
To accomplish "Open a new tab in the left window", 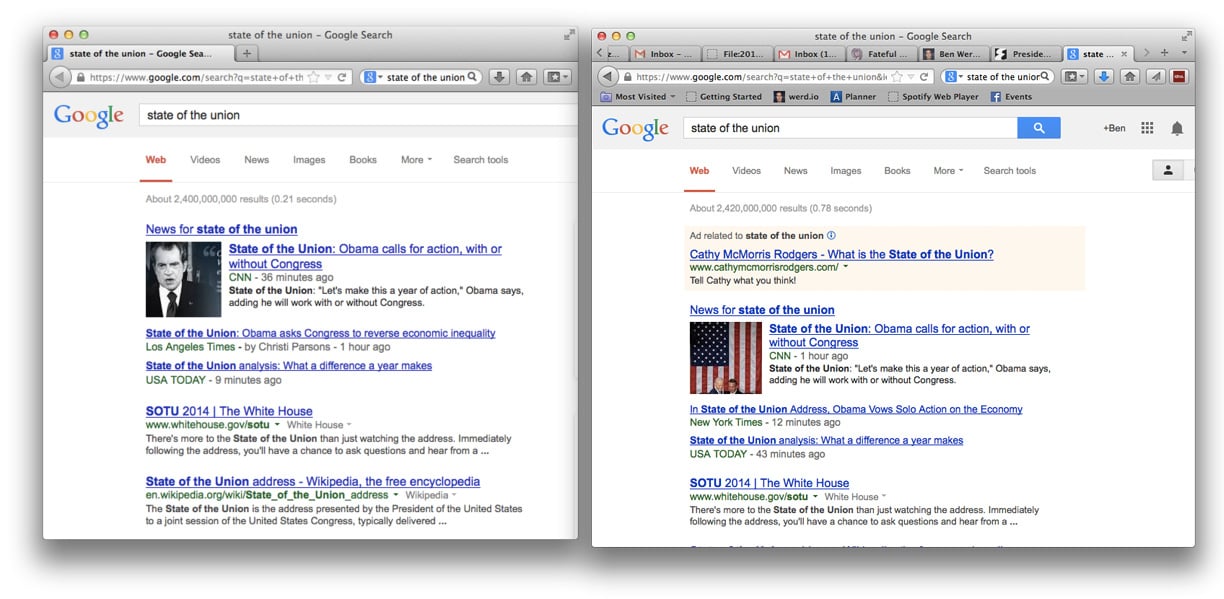I will [247, 53].
